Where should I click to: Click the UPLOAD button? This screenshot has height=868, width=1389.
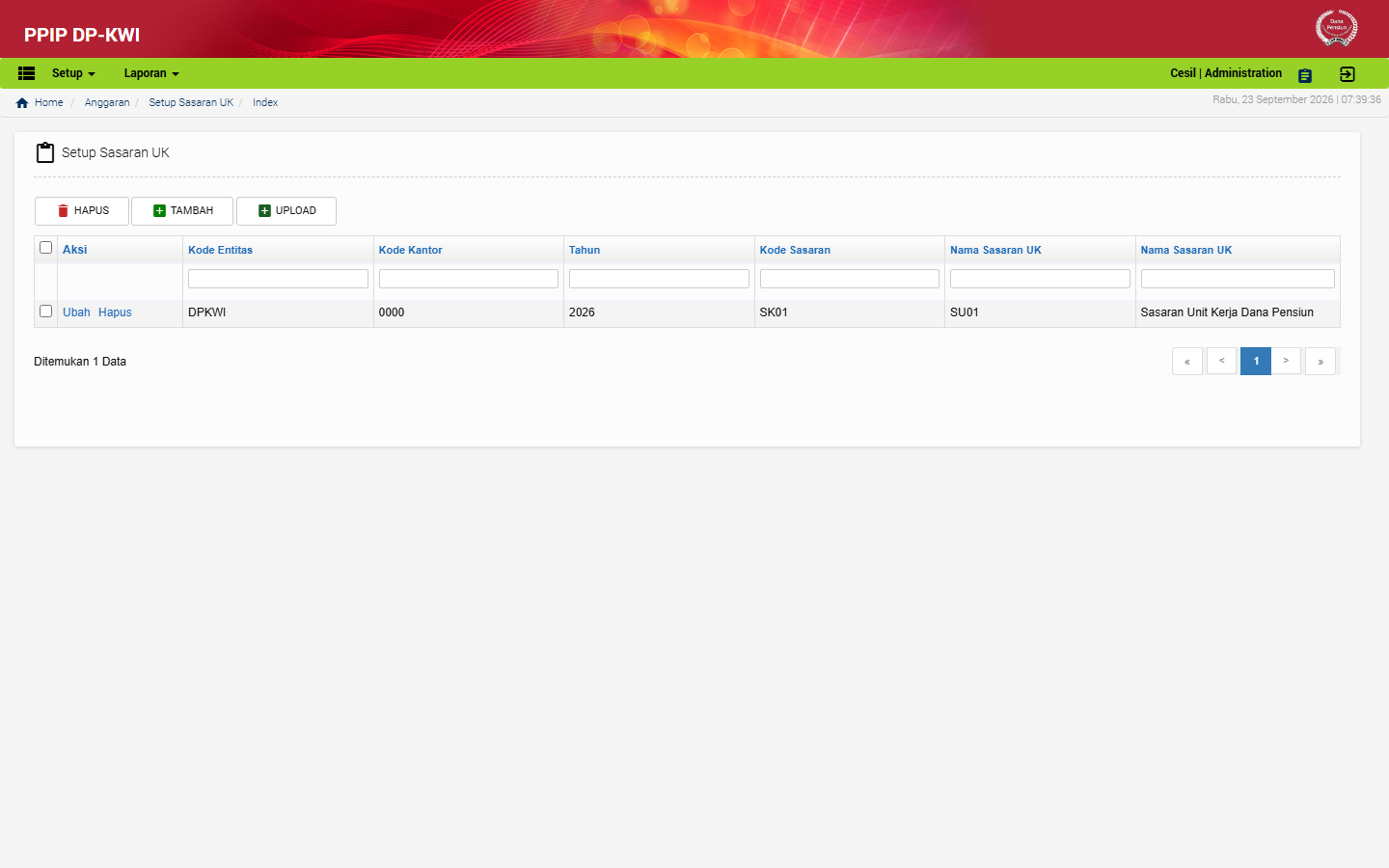click(286, 211)
